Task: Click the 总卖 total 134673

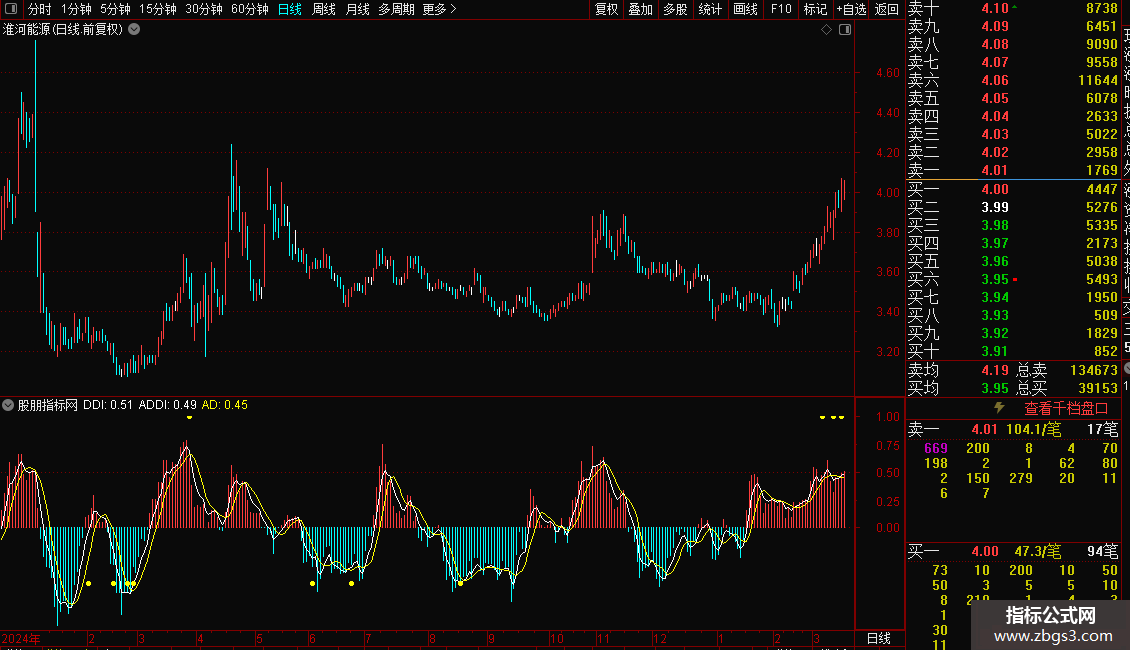Action: pyautogui.click(x=1093, y=370)
